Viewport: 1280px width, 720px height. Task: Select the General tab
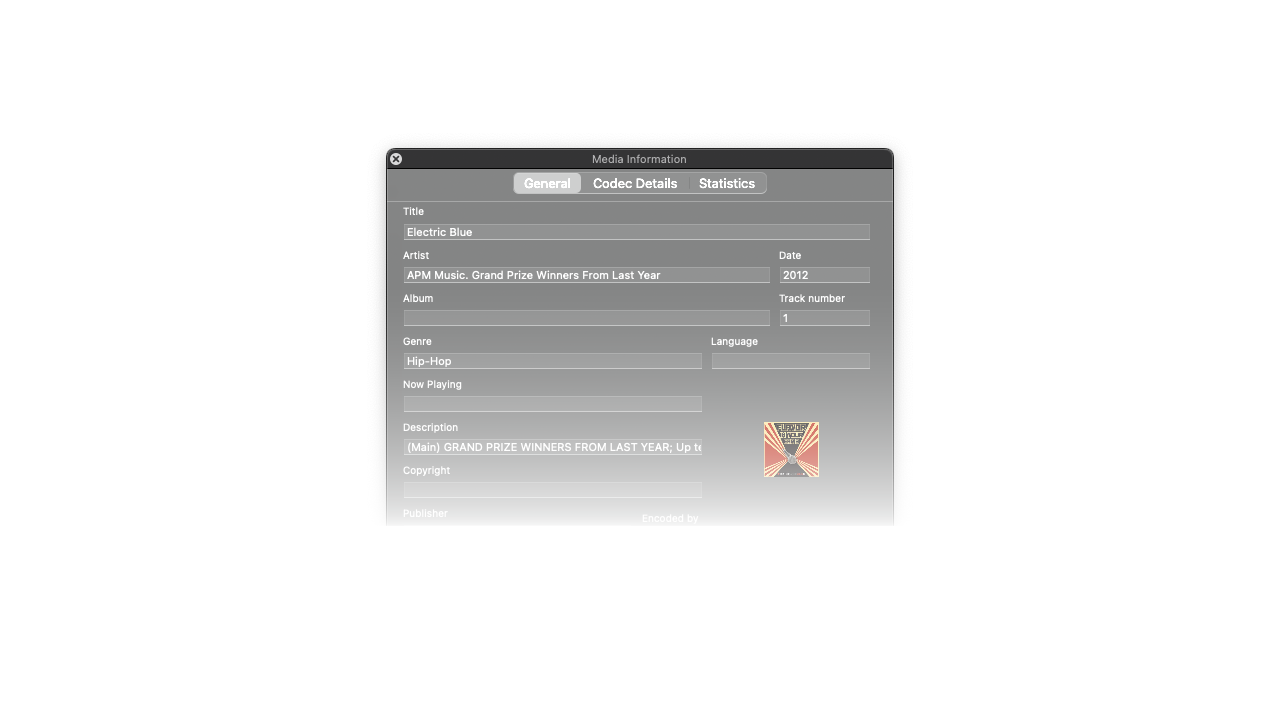click(547, 183)
